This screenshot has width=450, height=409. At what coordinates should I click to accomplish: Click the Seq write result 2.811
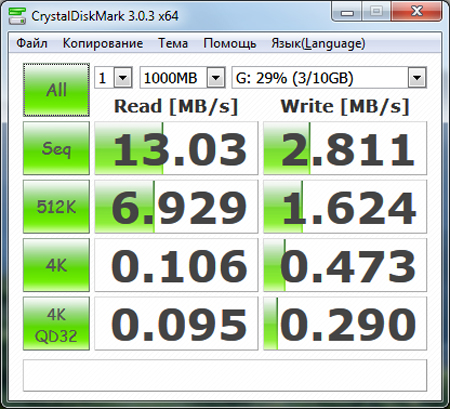(x=345, y=148)
